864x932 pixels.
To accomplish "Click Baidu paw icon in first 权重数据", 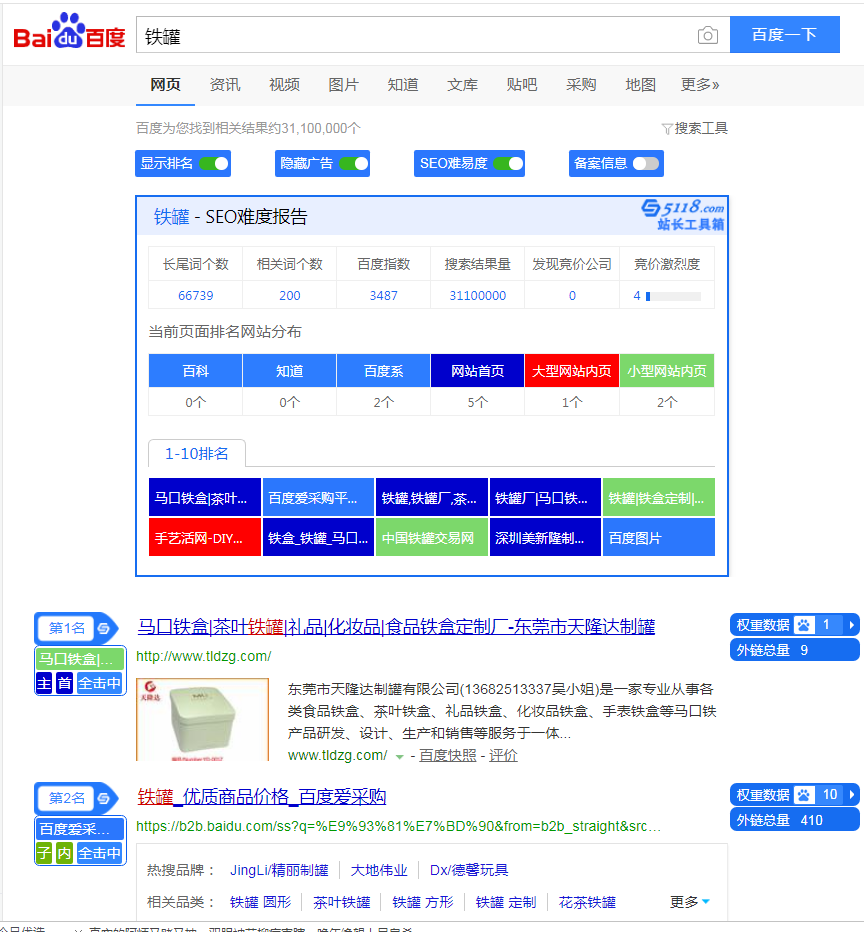I will click(804, 625).
